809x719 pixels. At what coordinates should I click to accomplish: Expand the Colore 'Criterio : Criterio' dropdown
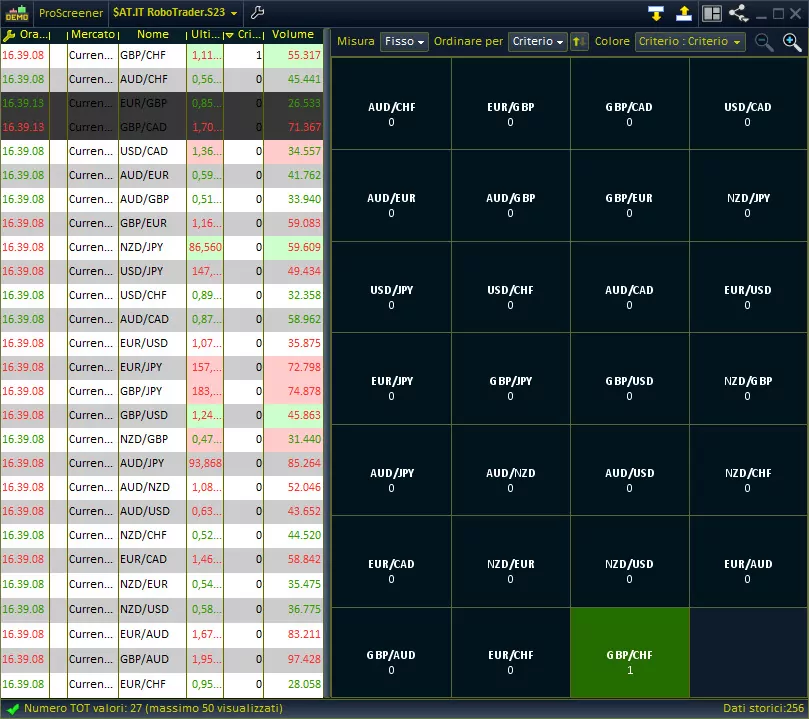(690, 42)
